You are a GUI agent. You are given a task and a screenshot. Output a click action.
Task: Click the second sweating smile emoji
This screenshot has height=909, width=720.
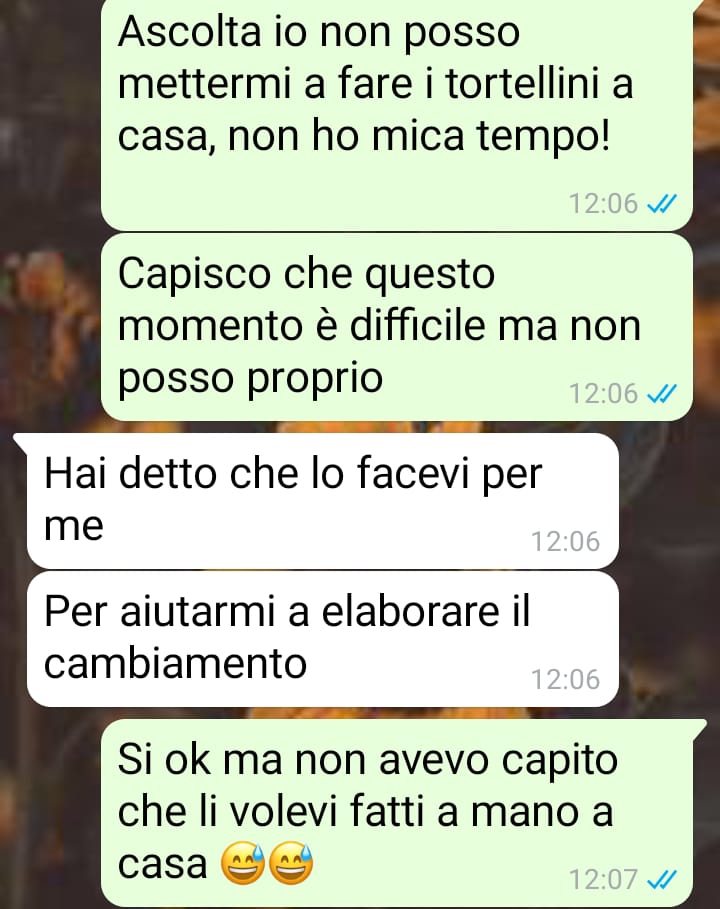(x=291, y=863)
